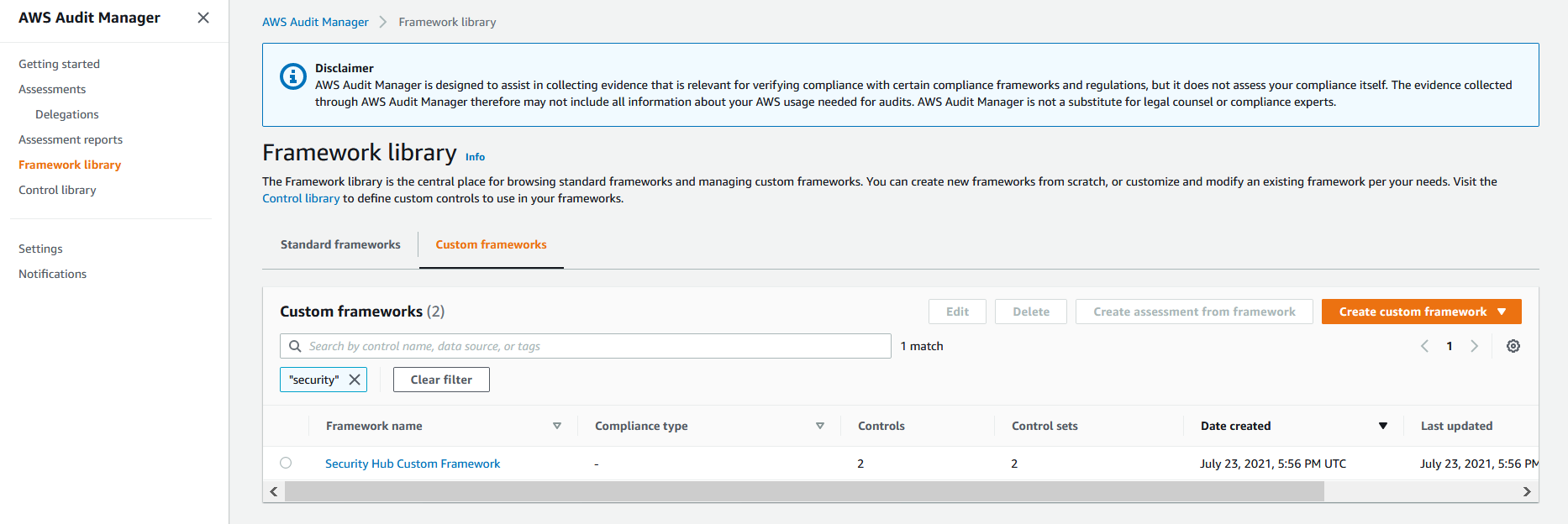
Task: Open the Security Hub Custom Framework link
Action: [x=413, y=464]
